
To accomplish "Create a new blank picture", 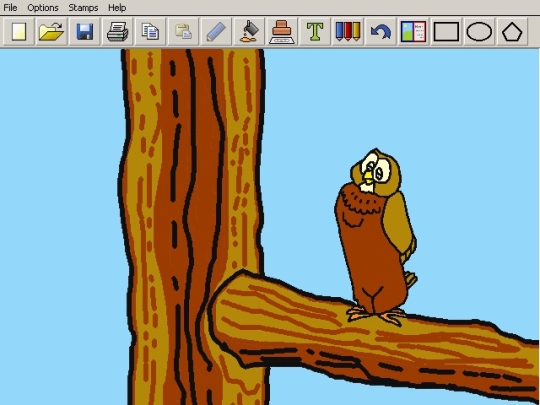I will point(19,32).
